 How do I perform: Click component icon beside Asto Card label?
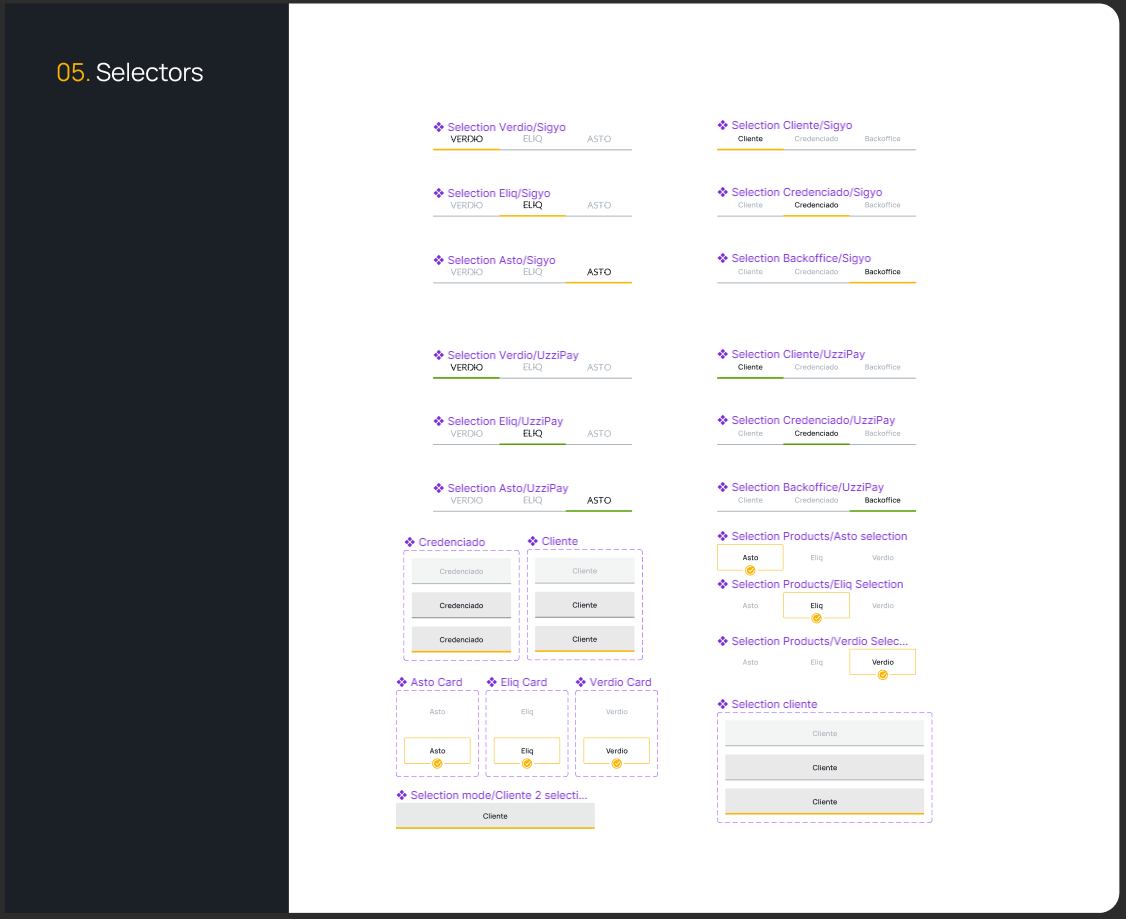(401, 682)
